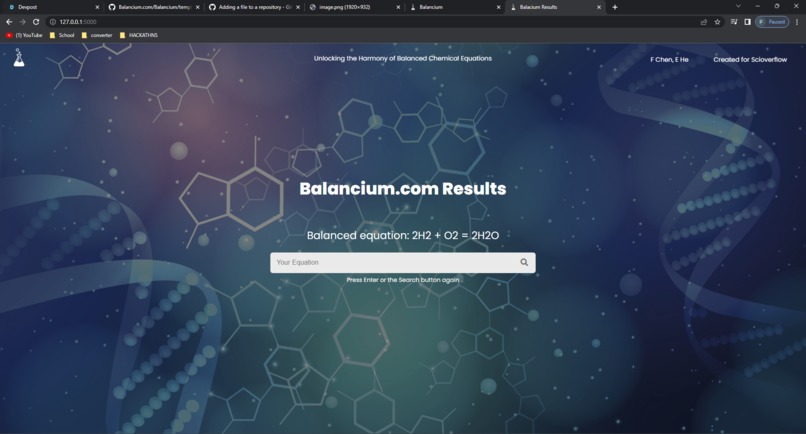Open the School bookmarks folder
Viewport: 806px width, 434px height.
pos(62,35)
